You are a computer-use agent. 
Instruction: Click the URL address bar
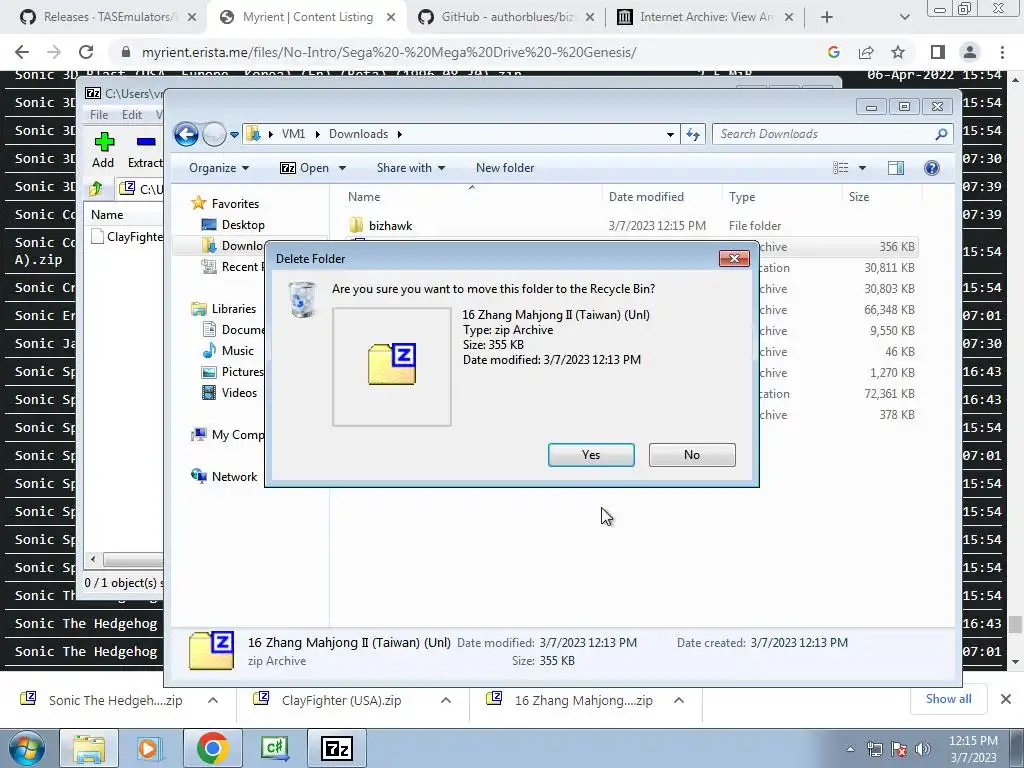coord(389,52)
